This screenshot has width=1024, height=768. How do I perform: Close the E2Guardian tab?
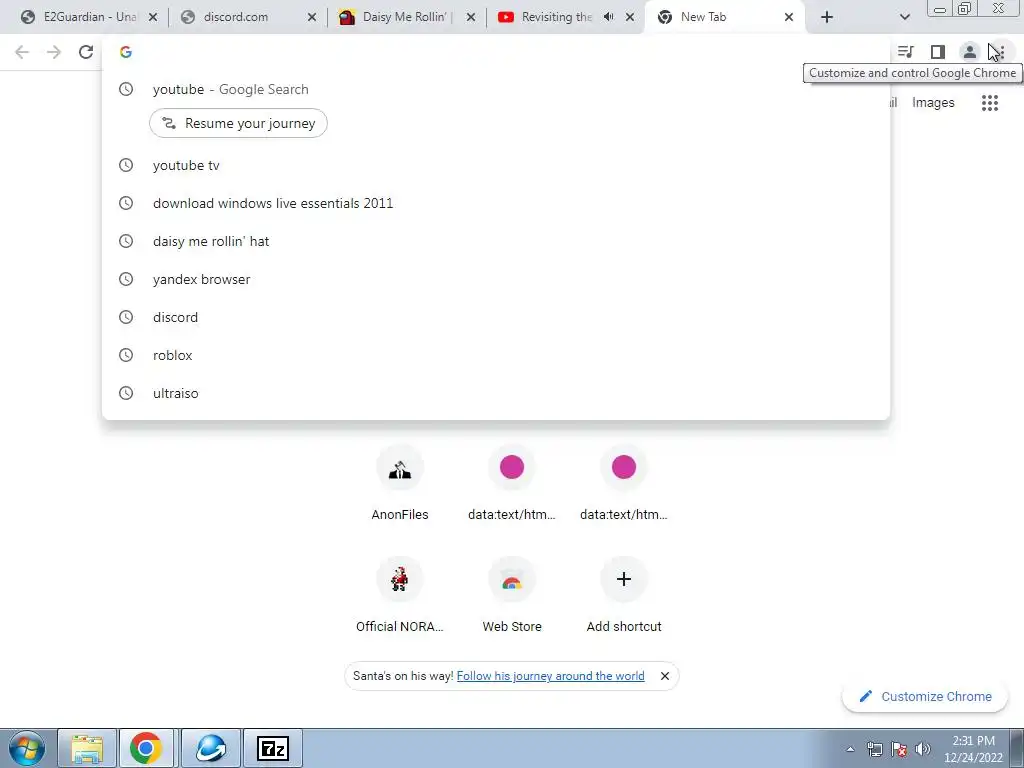pyautogui.click(x=153, y=17)
